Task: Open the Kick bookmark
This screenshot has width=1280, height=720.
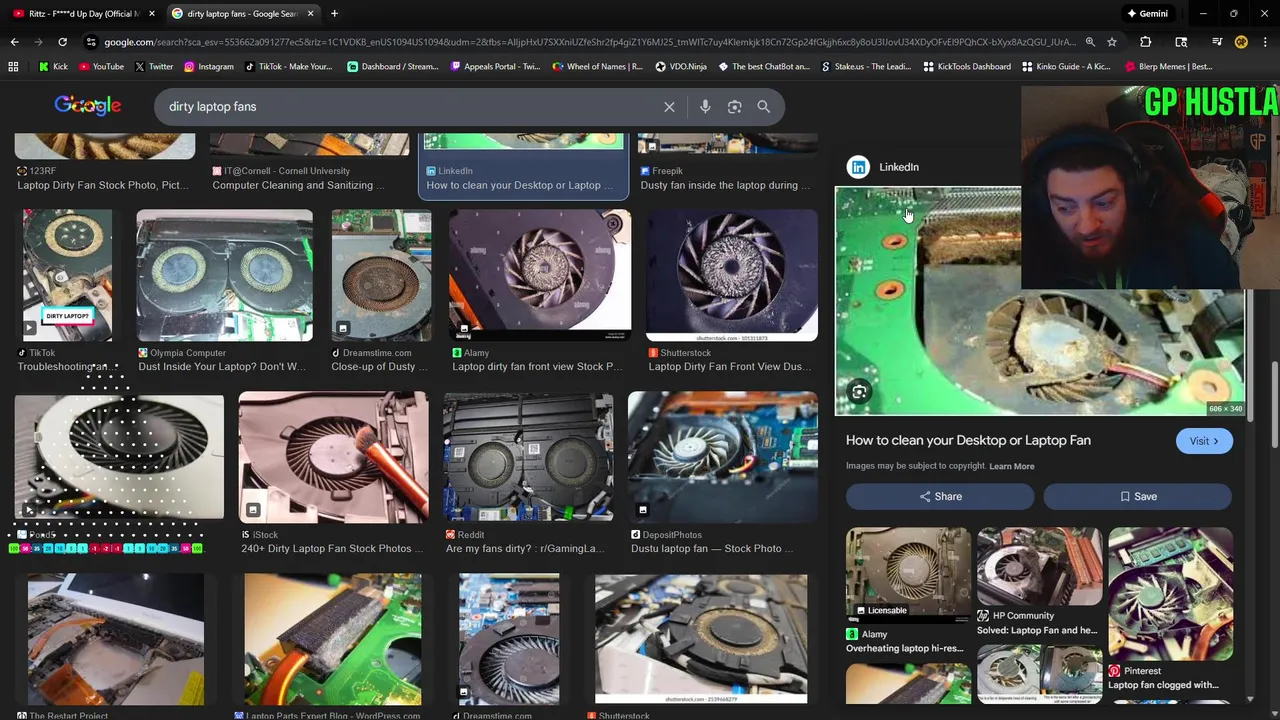Action: click(x=53, y=67)
